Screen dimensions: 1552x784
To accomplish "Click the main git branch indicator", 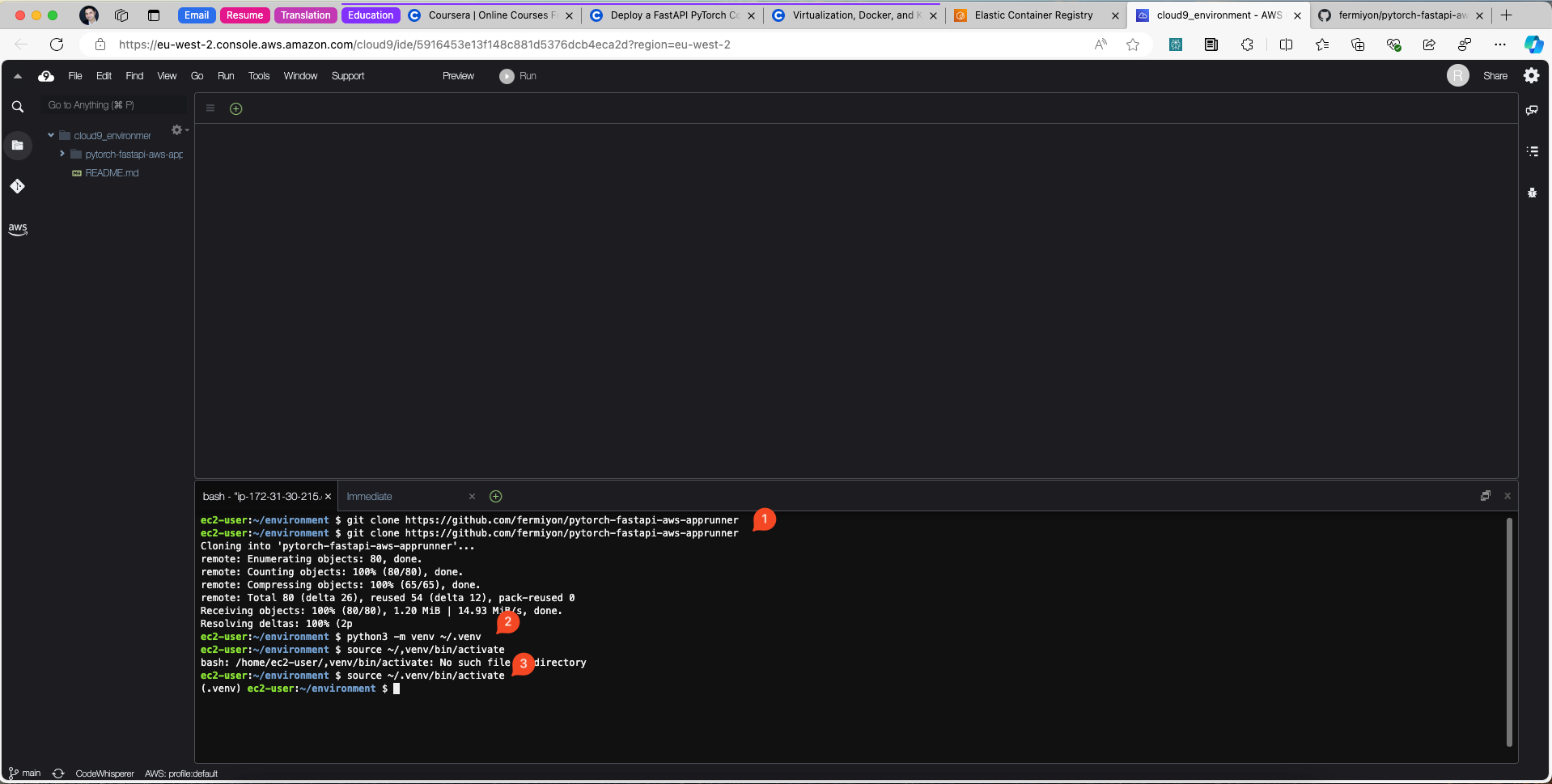I will click(x=24, y=773).
